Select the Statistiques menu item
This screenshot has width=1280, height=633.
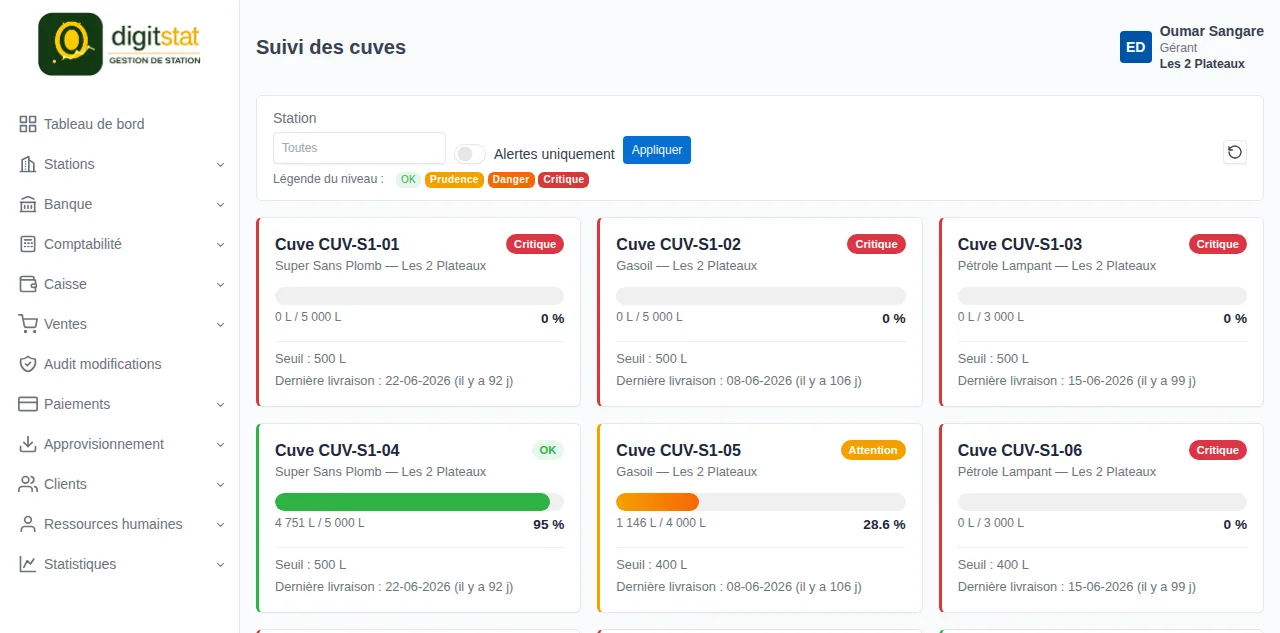(x=120, y=564)
